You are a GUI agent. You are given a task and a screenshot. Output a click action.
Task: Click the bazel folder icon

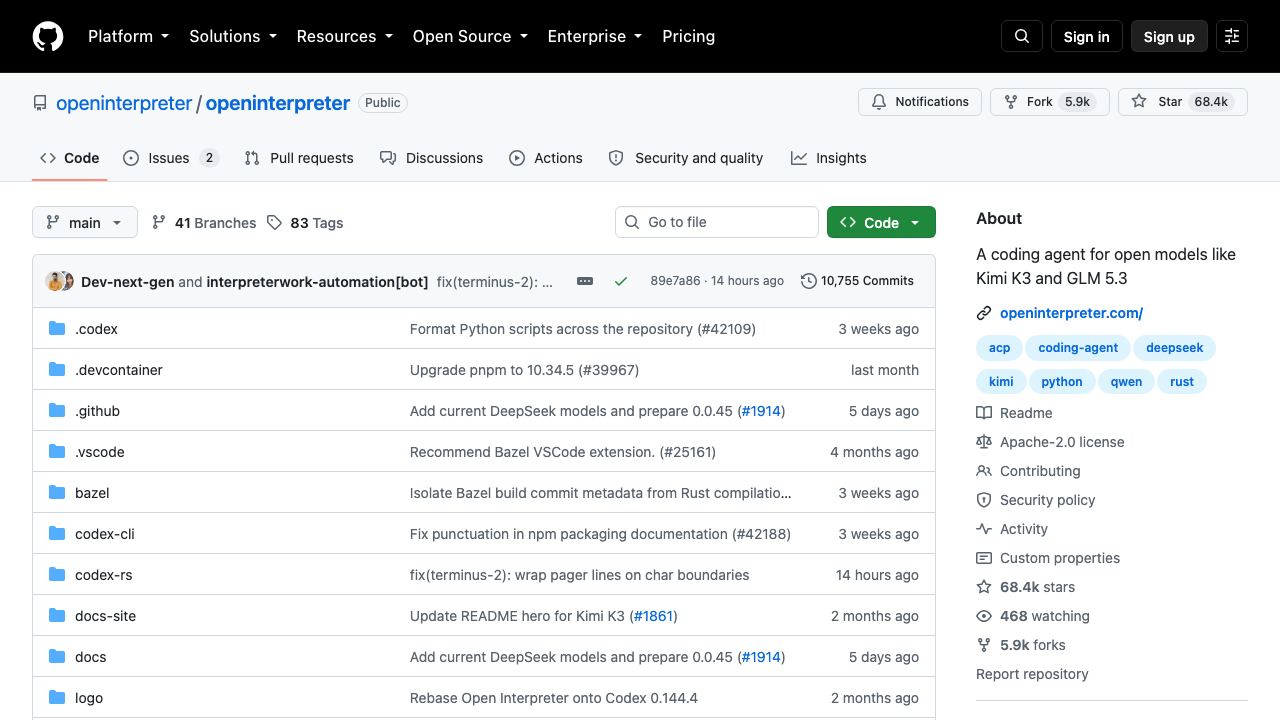pos(57,493)
